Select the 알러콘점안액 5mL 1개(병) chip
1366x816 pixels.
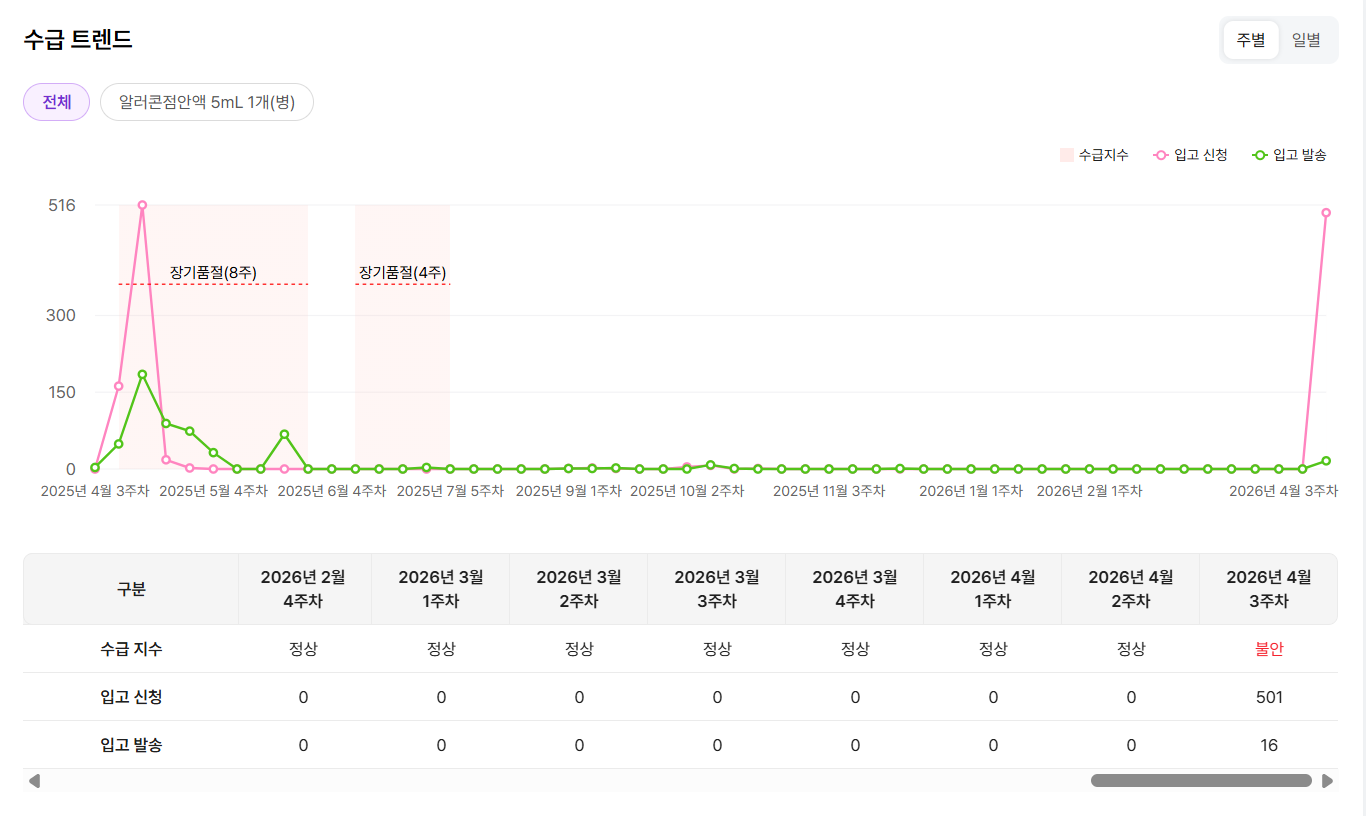point(207,102)
